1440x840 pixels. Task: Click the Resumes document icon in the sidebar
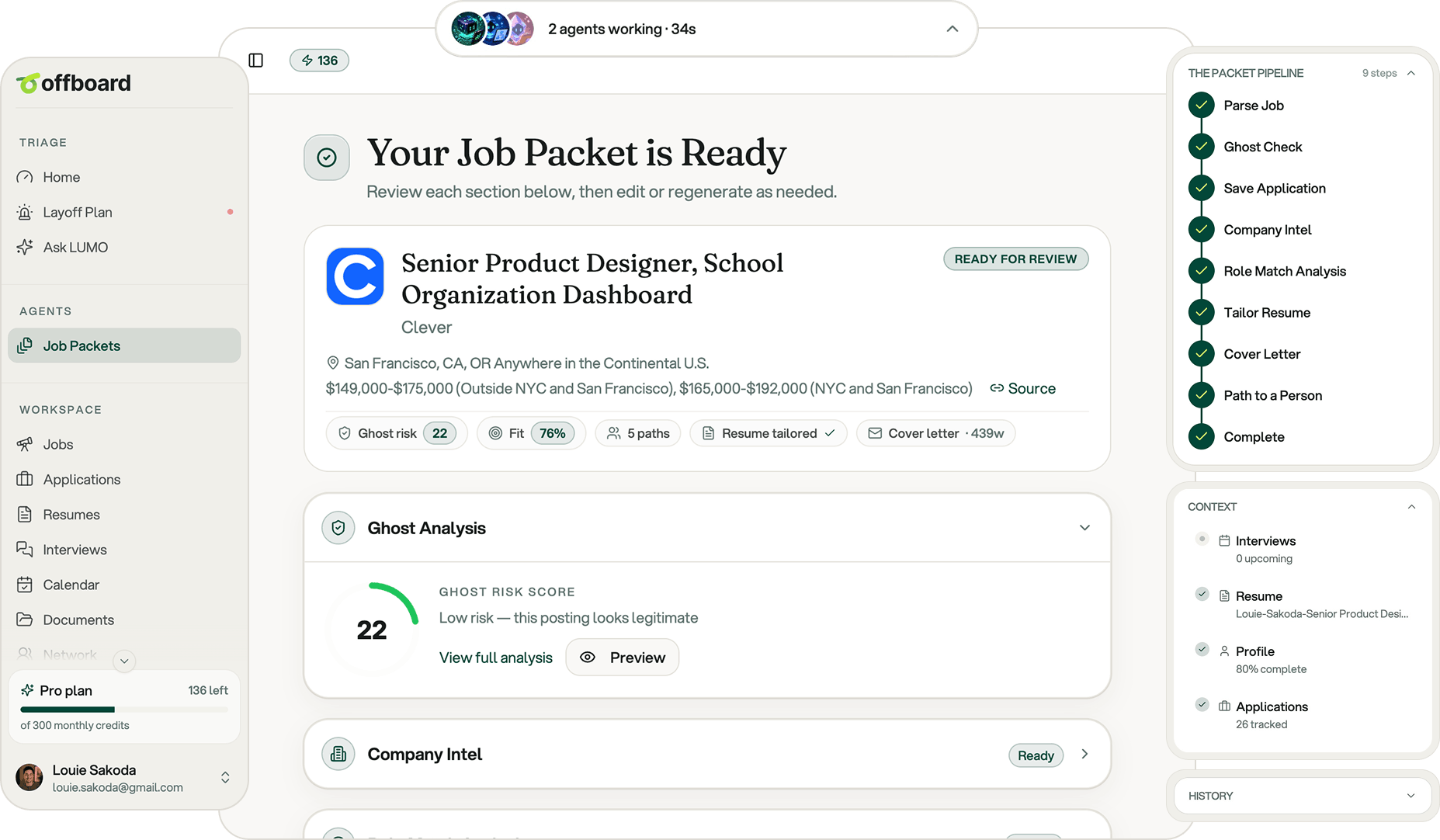point(25,514)
